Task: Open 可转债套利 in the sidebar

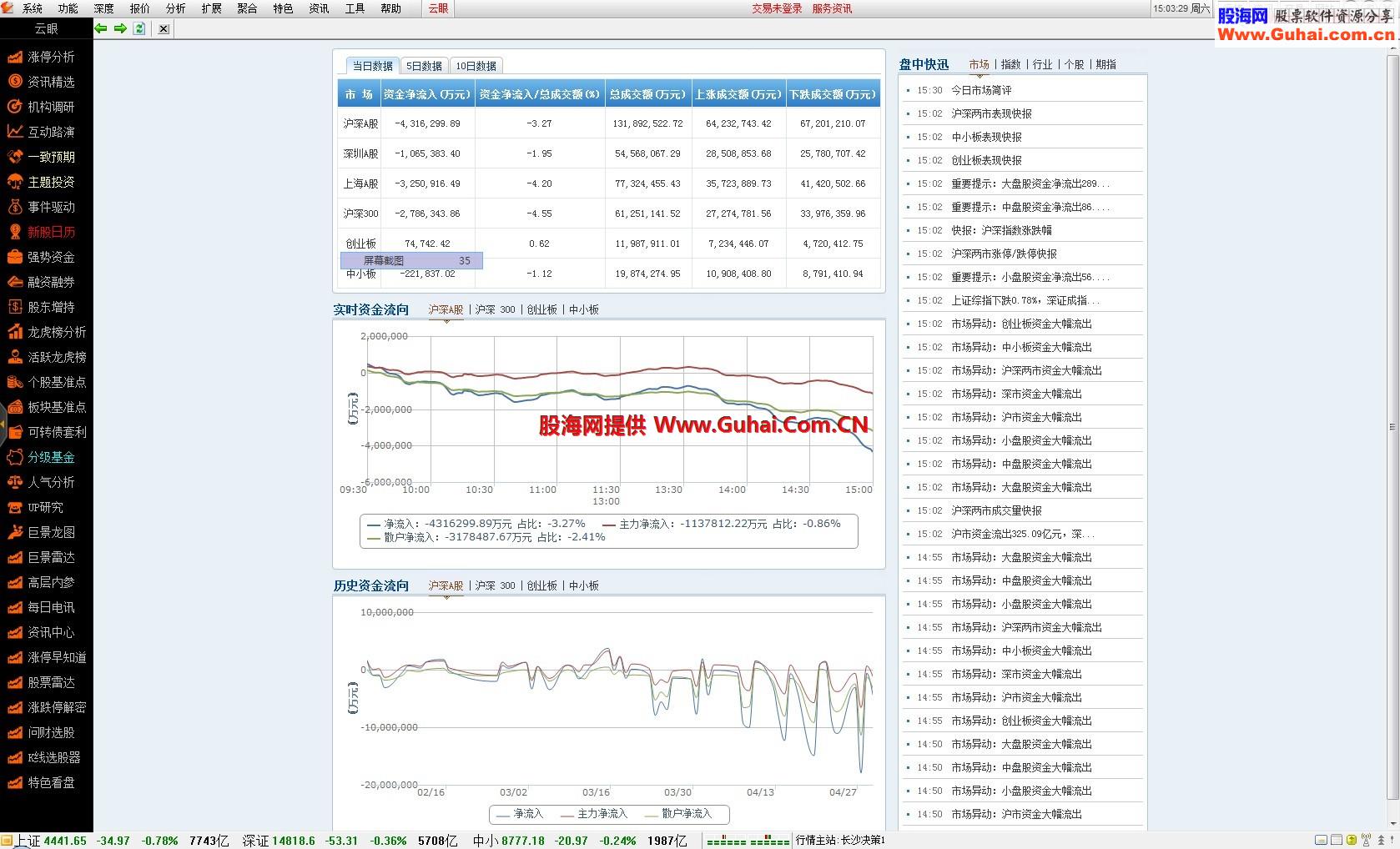Action: point(47,432)
